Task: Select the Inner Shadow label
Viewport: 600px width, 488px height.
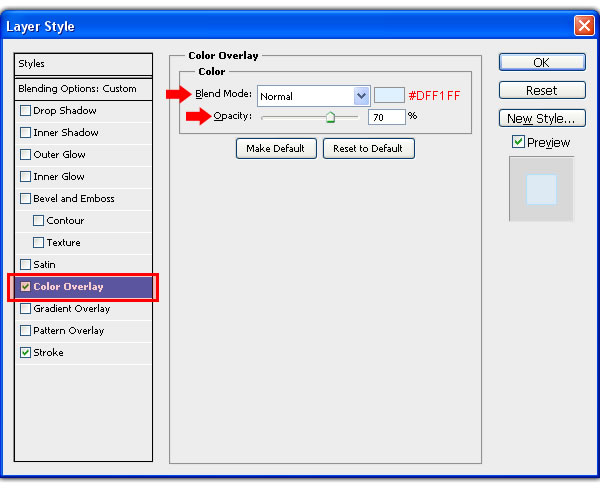Action: tap(66, 132)
